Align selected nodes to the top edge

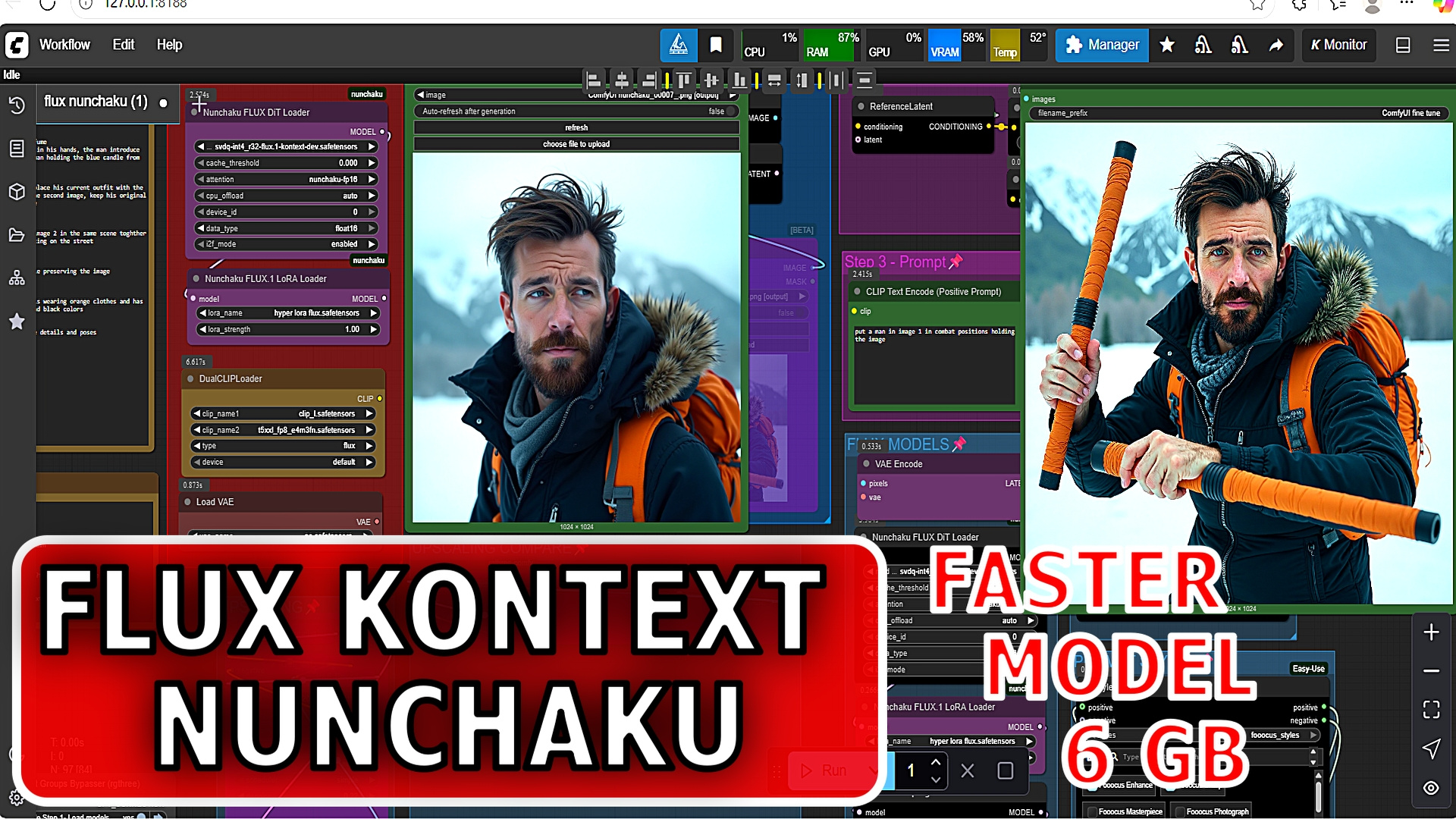(684, 80)
